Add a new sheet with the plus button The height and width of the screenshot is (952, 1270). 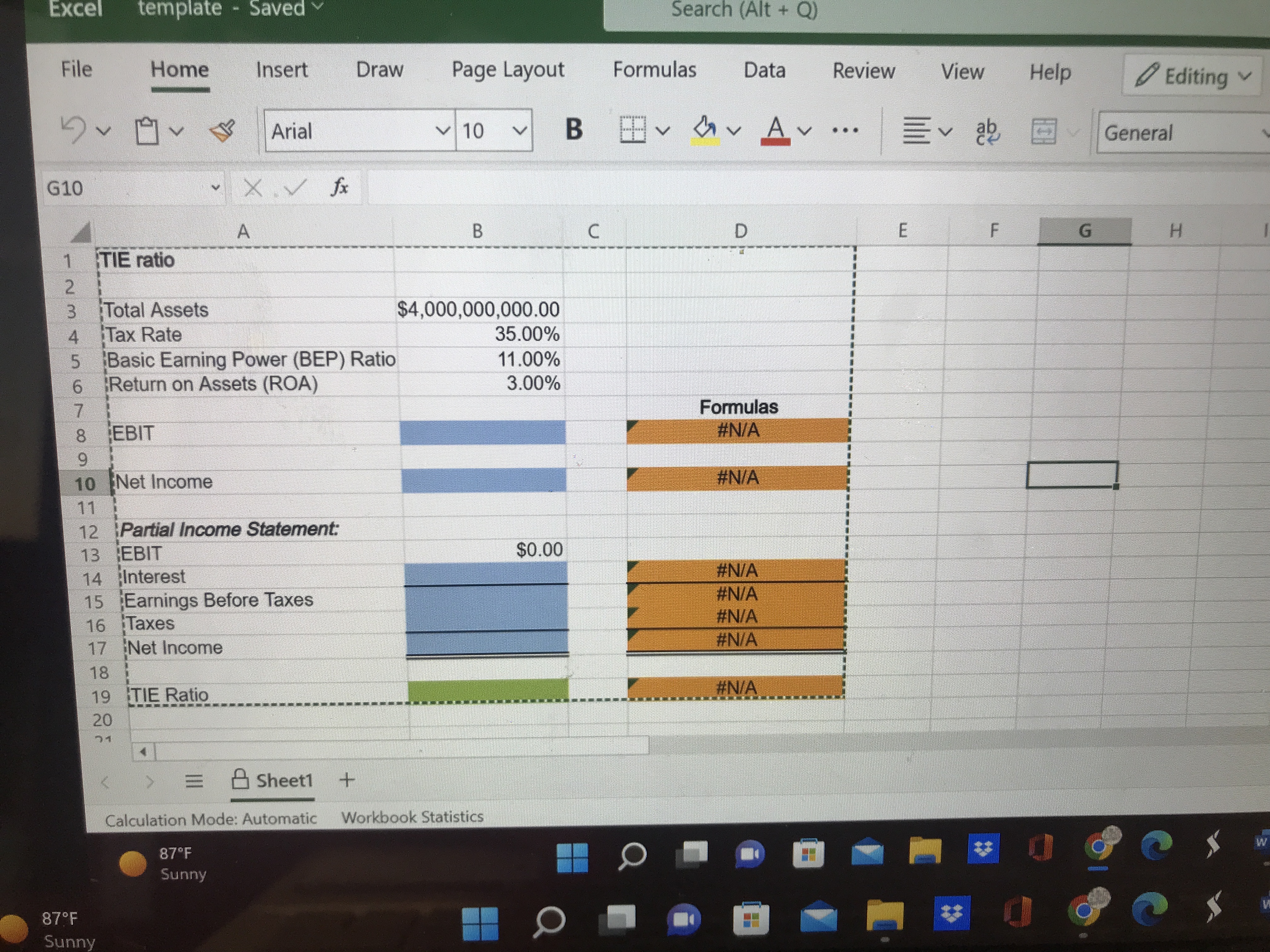(347, 780)
